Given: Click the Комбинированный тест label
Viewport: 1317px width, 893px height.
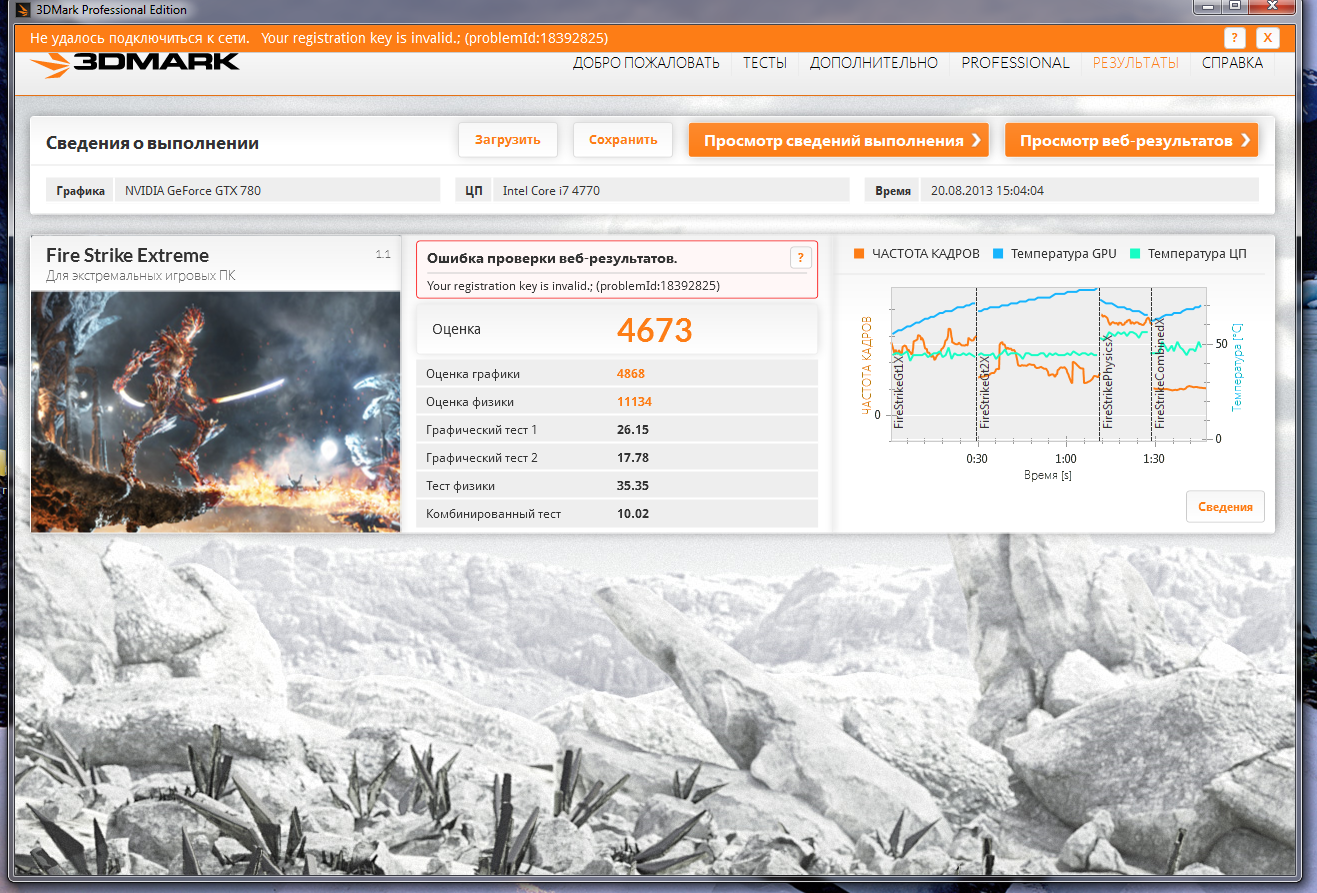Looking at the screenshot, I should [x=494, y=514].
